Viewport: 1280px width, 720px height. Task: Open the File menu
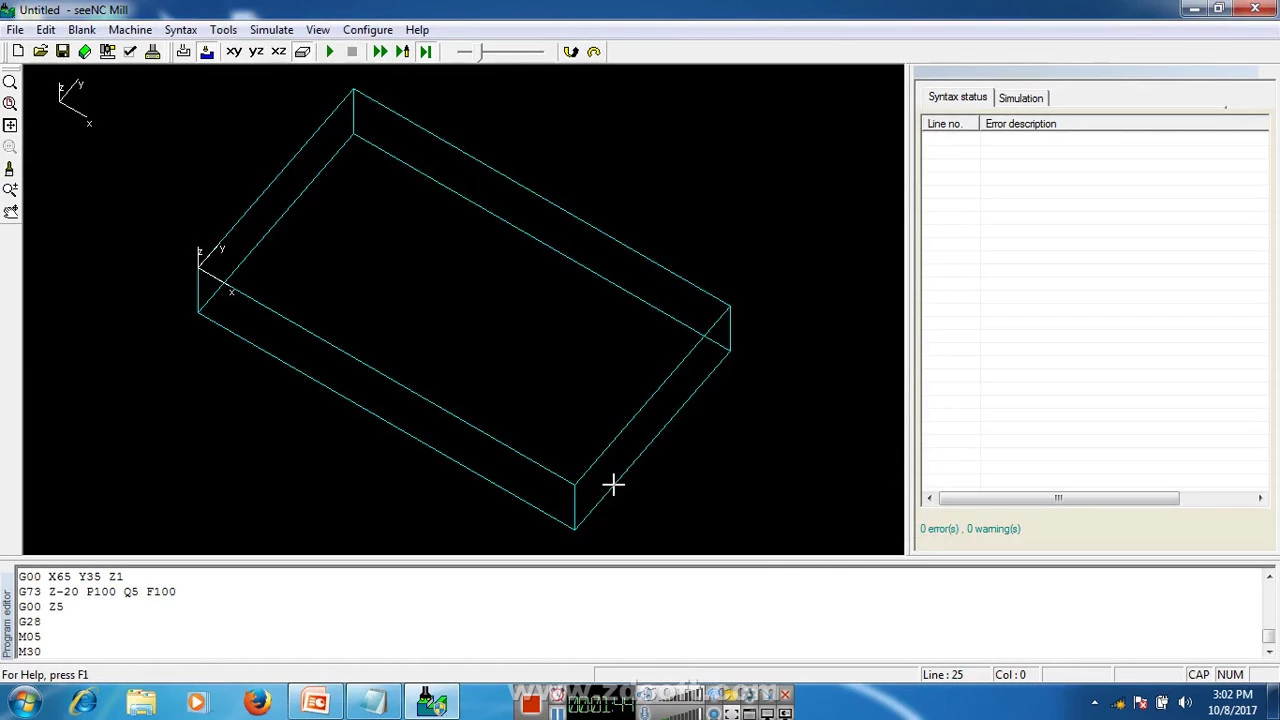click(15, 30)
